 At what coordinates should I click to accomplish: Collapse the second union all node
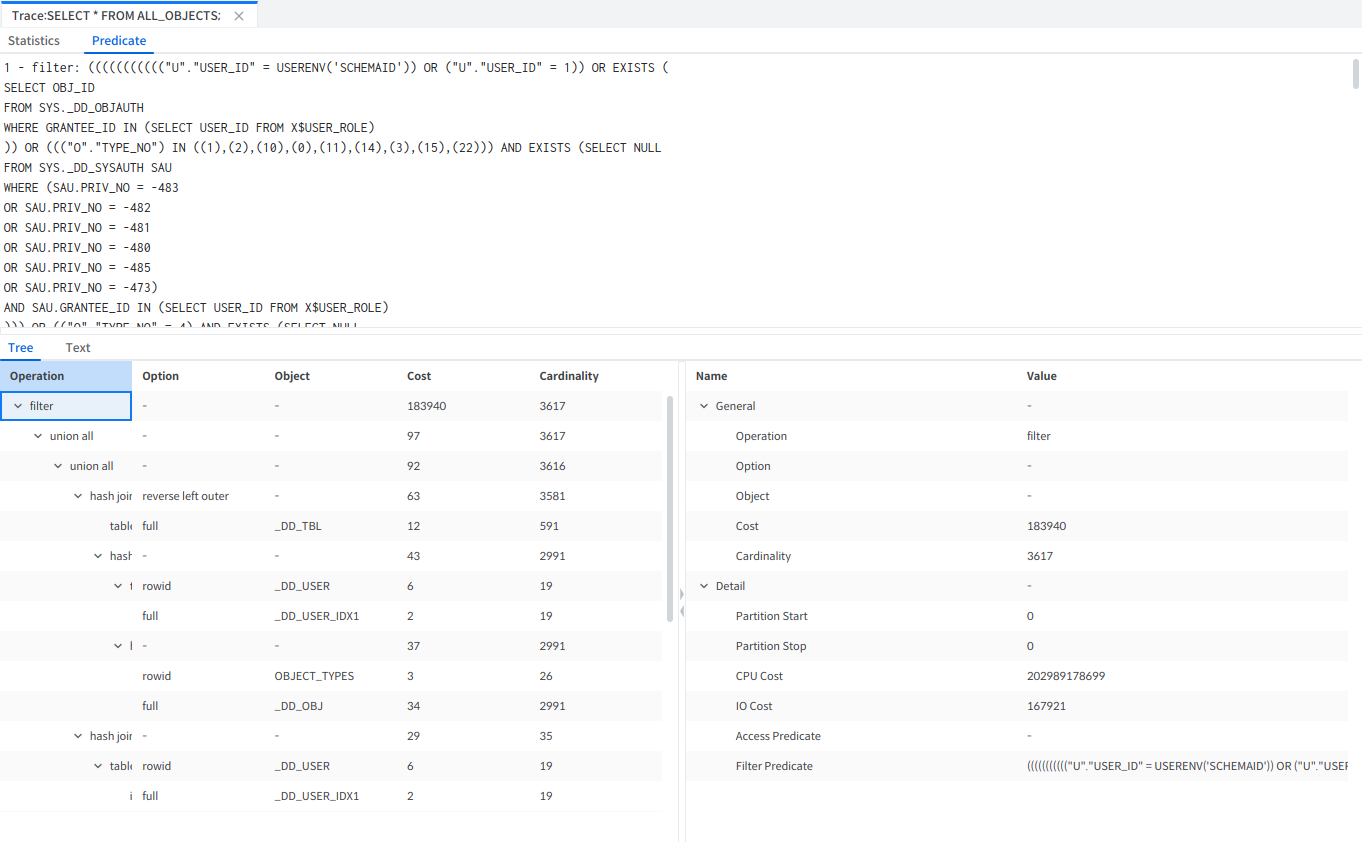(x=58, y=466)
